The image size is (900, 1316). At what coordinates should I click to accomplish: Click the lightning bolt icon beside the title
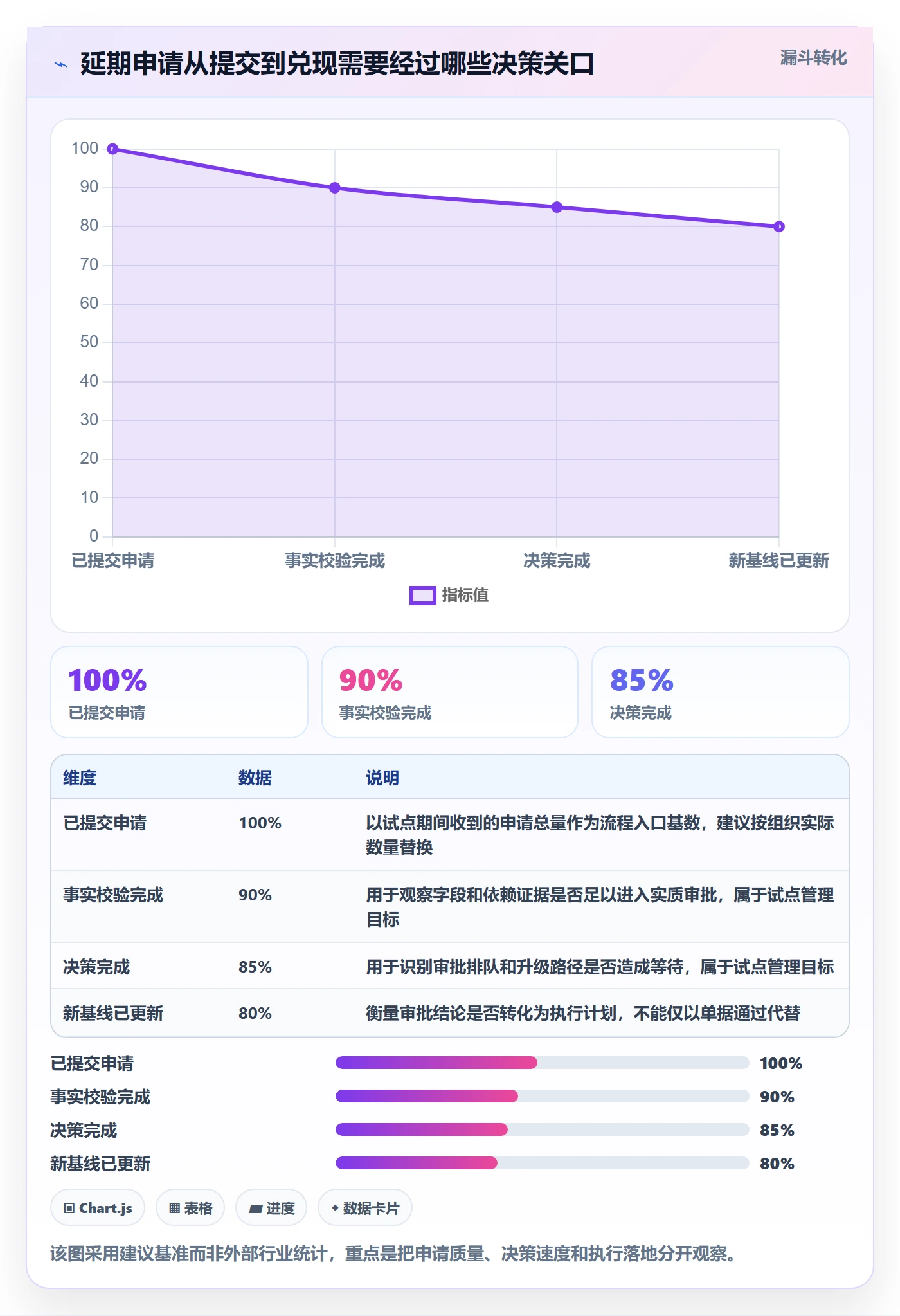click(x=61, y=64)
